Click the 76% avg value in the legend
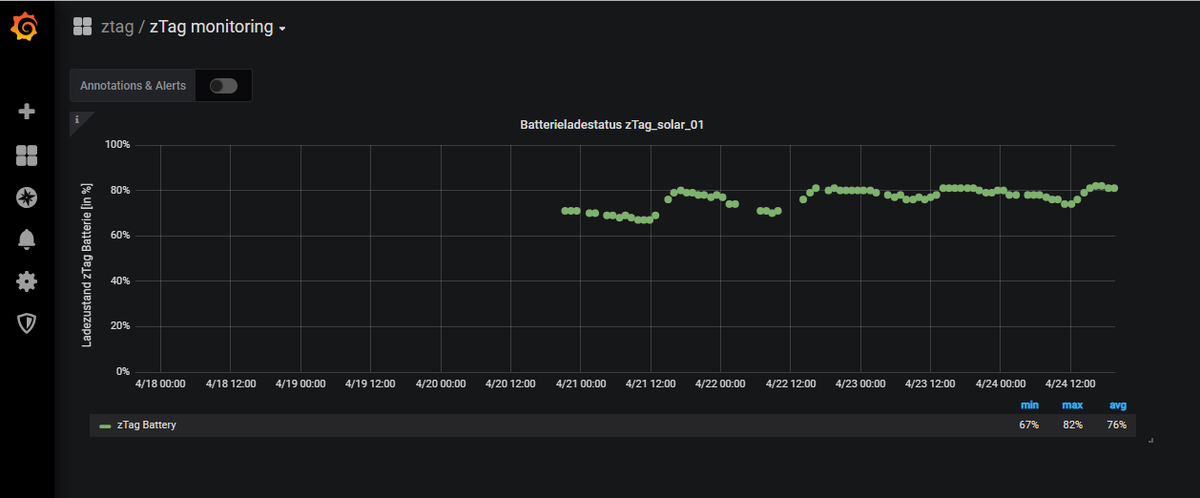 (1116, 425)
